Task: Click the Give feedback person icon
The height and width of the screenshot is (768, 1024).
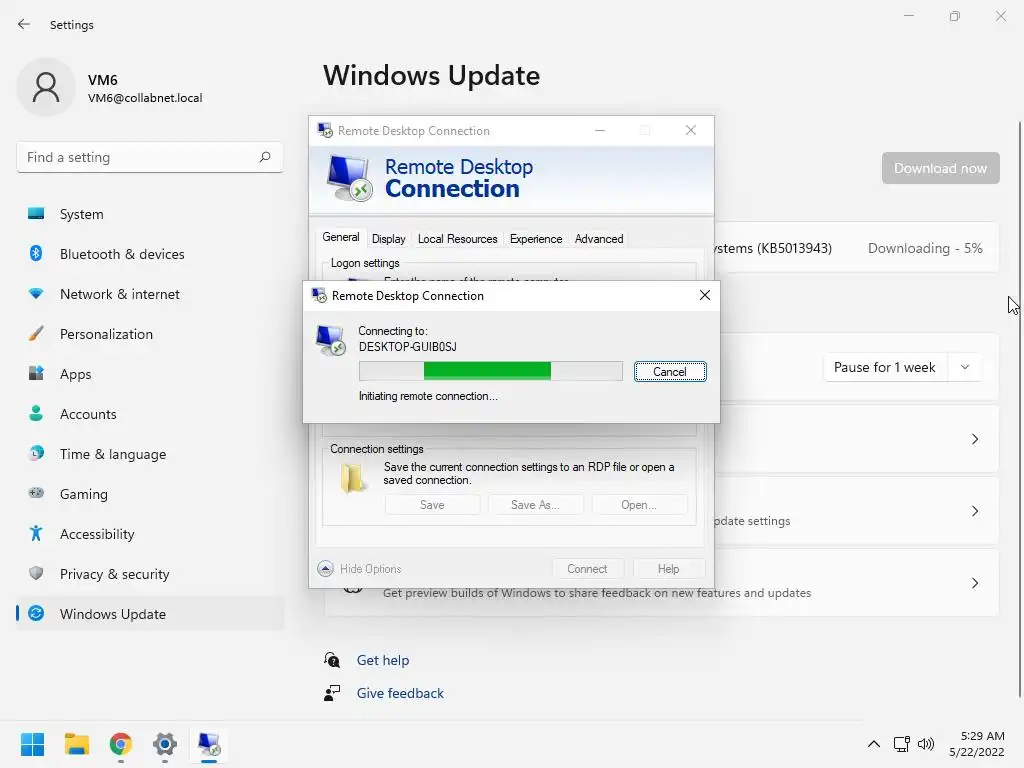Action: tap(332, 693)
